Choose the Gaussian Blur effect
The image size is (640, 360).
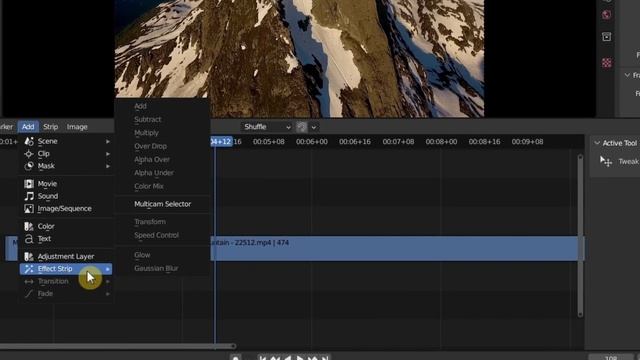coord(163,269)
